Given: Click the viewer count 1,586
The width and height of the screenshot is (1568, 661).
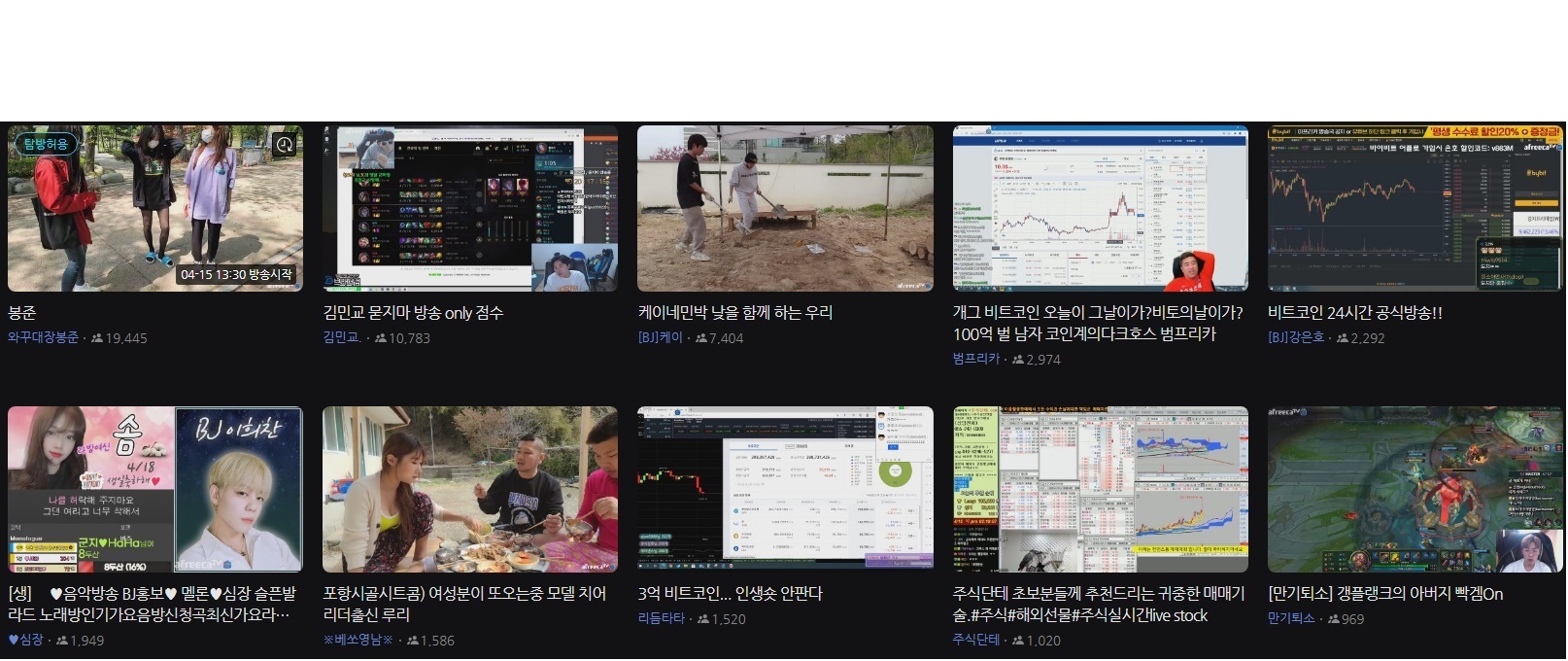Looking at the screenshot, I should 437,641.
